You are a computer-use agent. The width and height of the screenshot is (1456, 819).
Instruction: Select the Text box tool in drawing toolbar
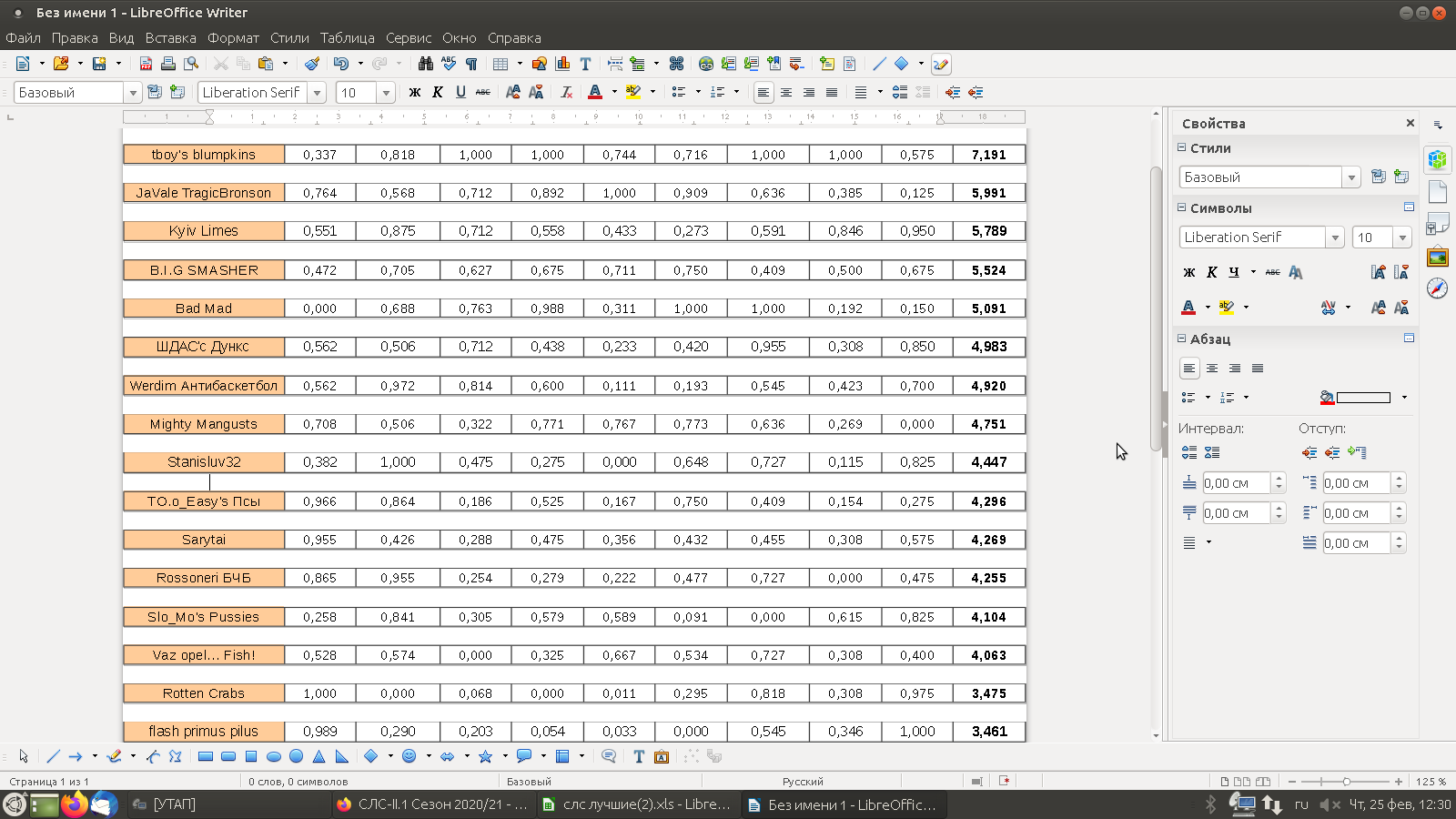[639, 756]
